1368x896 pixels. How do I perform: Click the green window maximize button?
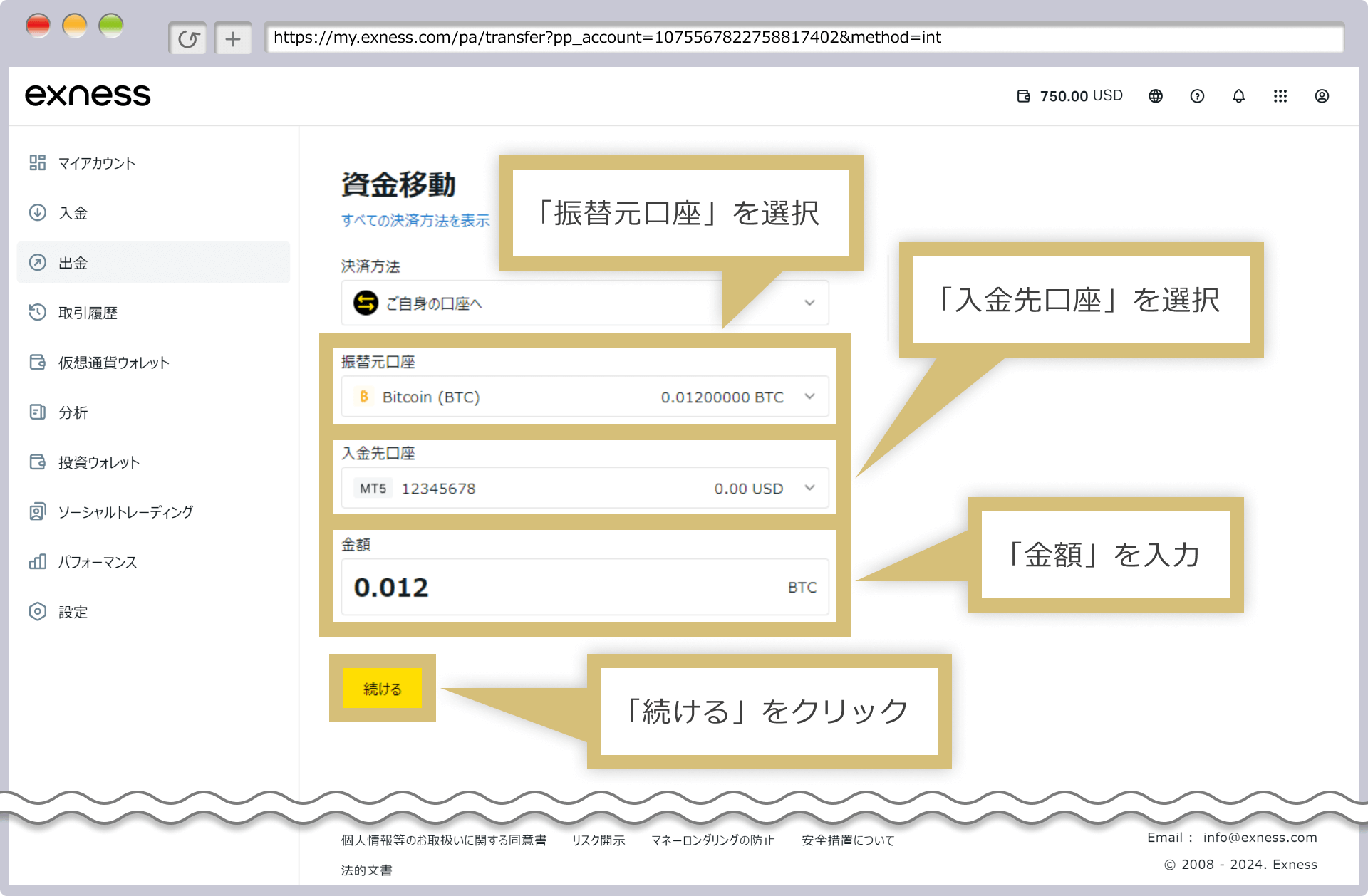(x=111, y=26)
